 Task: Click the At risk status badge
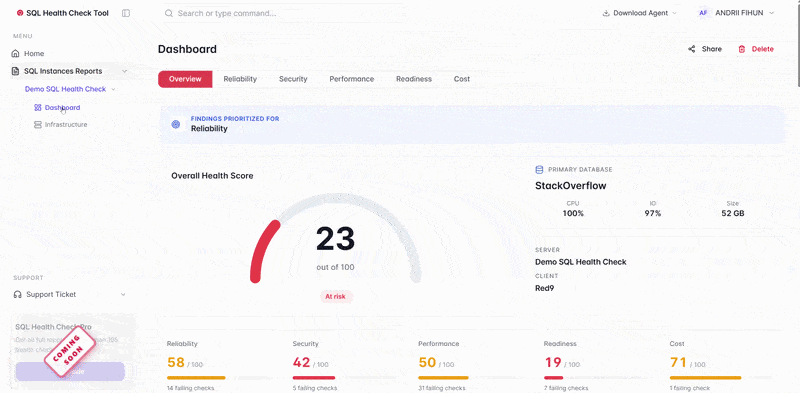point(336,297)
